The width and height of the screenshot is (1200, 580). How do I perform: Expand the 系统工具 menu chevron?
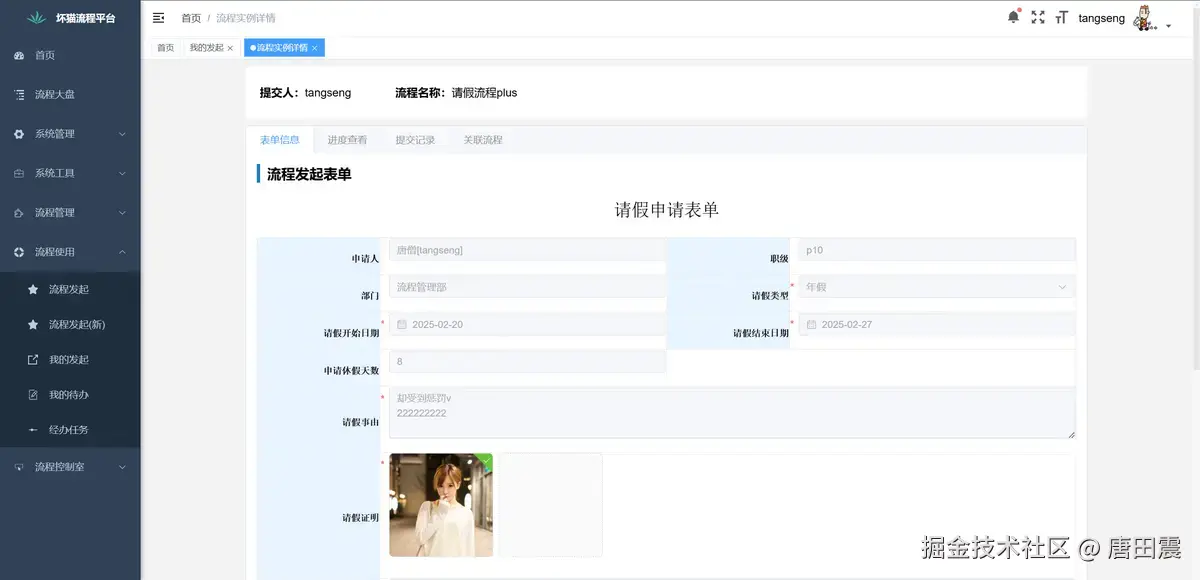click(122, 173)
